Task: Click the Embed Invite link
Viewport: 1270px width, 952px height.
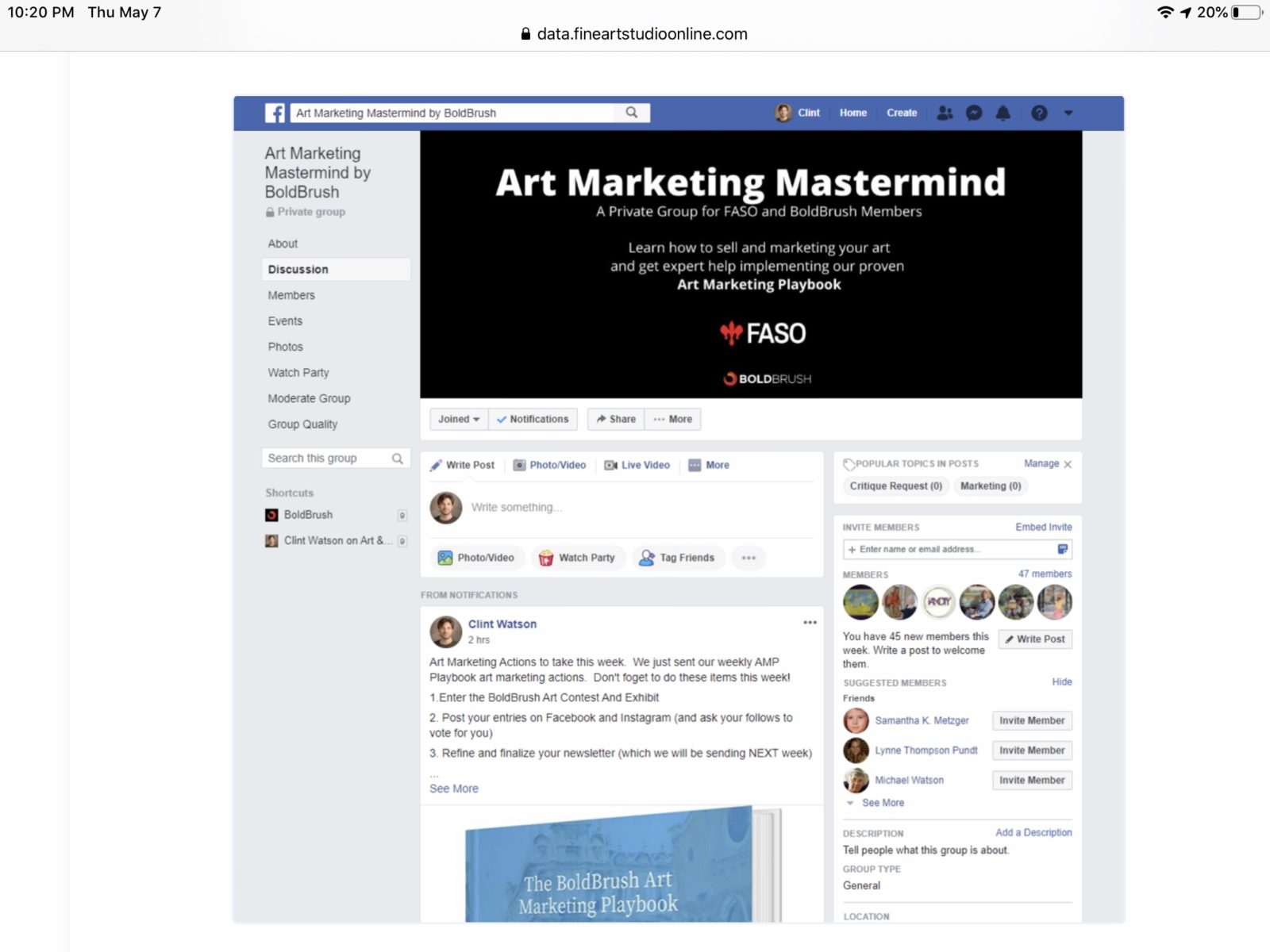Action: pos(1044,527)
